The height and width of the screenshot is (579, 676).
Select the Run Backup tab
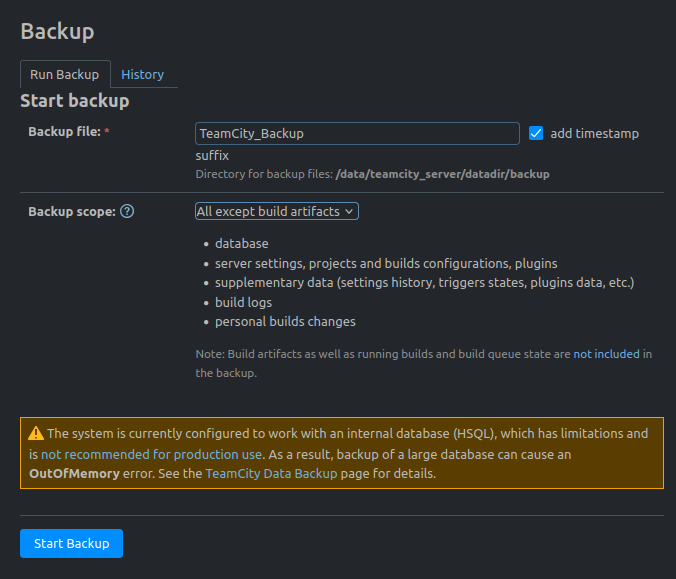[65, 74]
